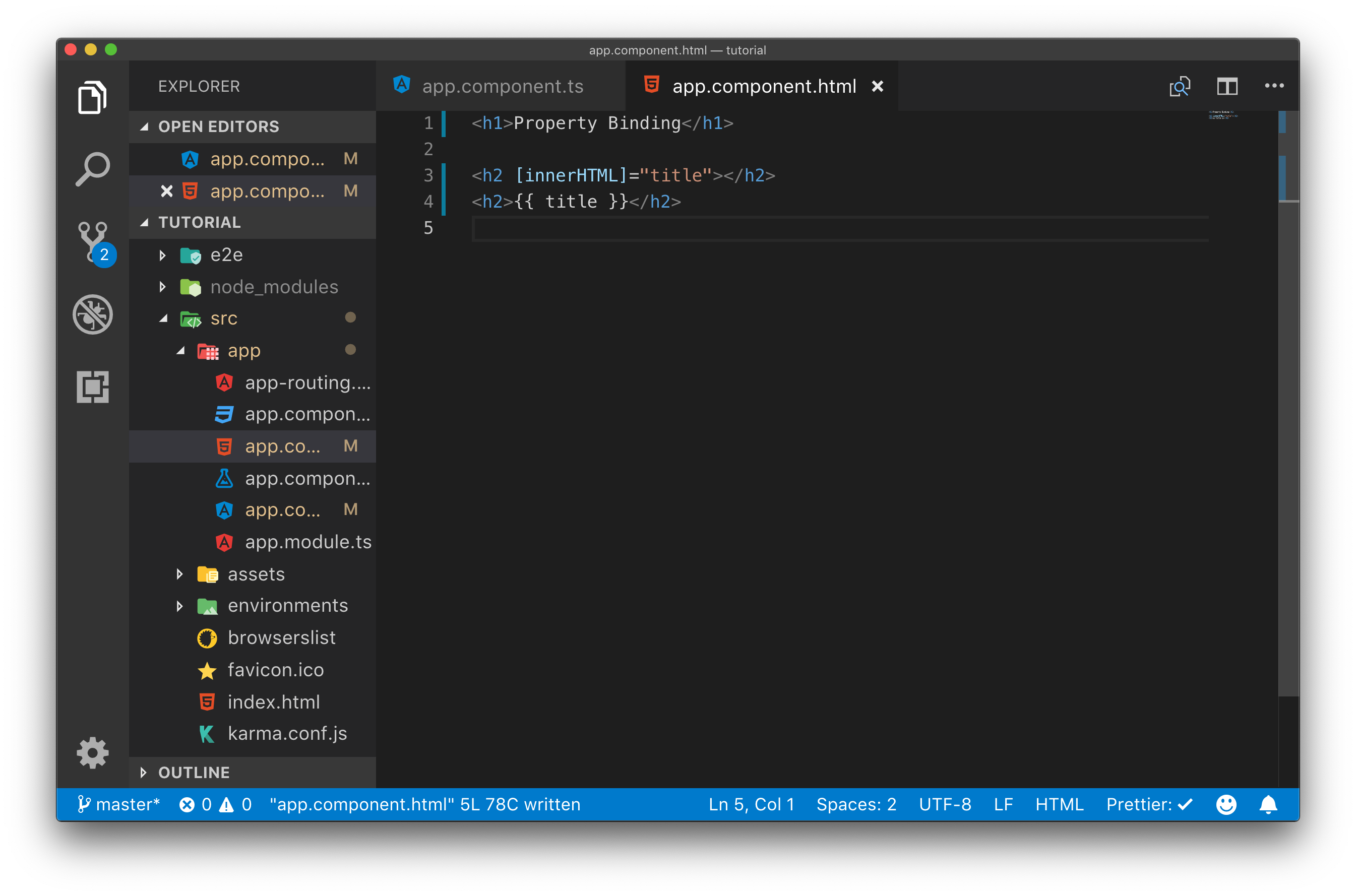The width and height of the screenshot is (1356, 896).
Task: Click the editor vertical scrollbar
Action: tap(1288, 403)
